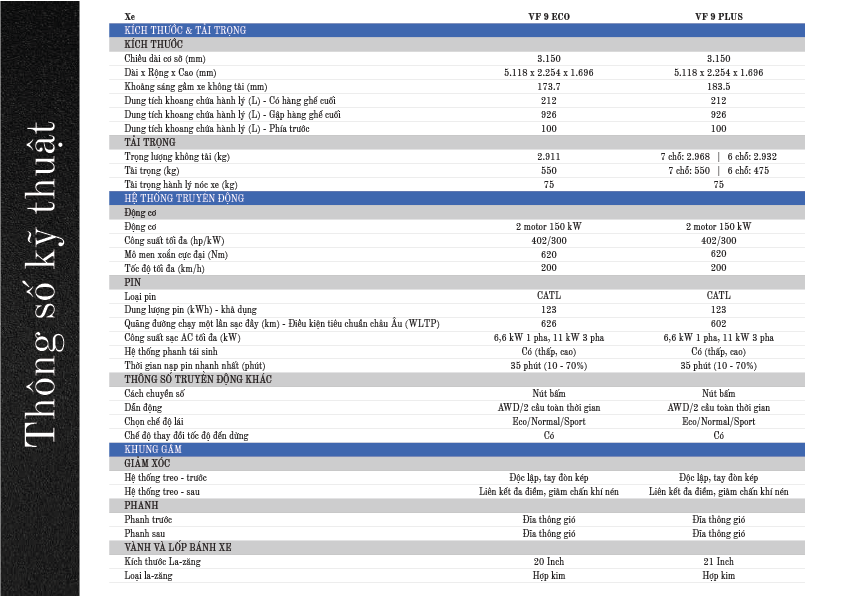Select the "KHUNG GẦM" blue section header
This screenshot has width=843, height=596.
pyautogui.click(x=152, y=450)
